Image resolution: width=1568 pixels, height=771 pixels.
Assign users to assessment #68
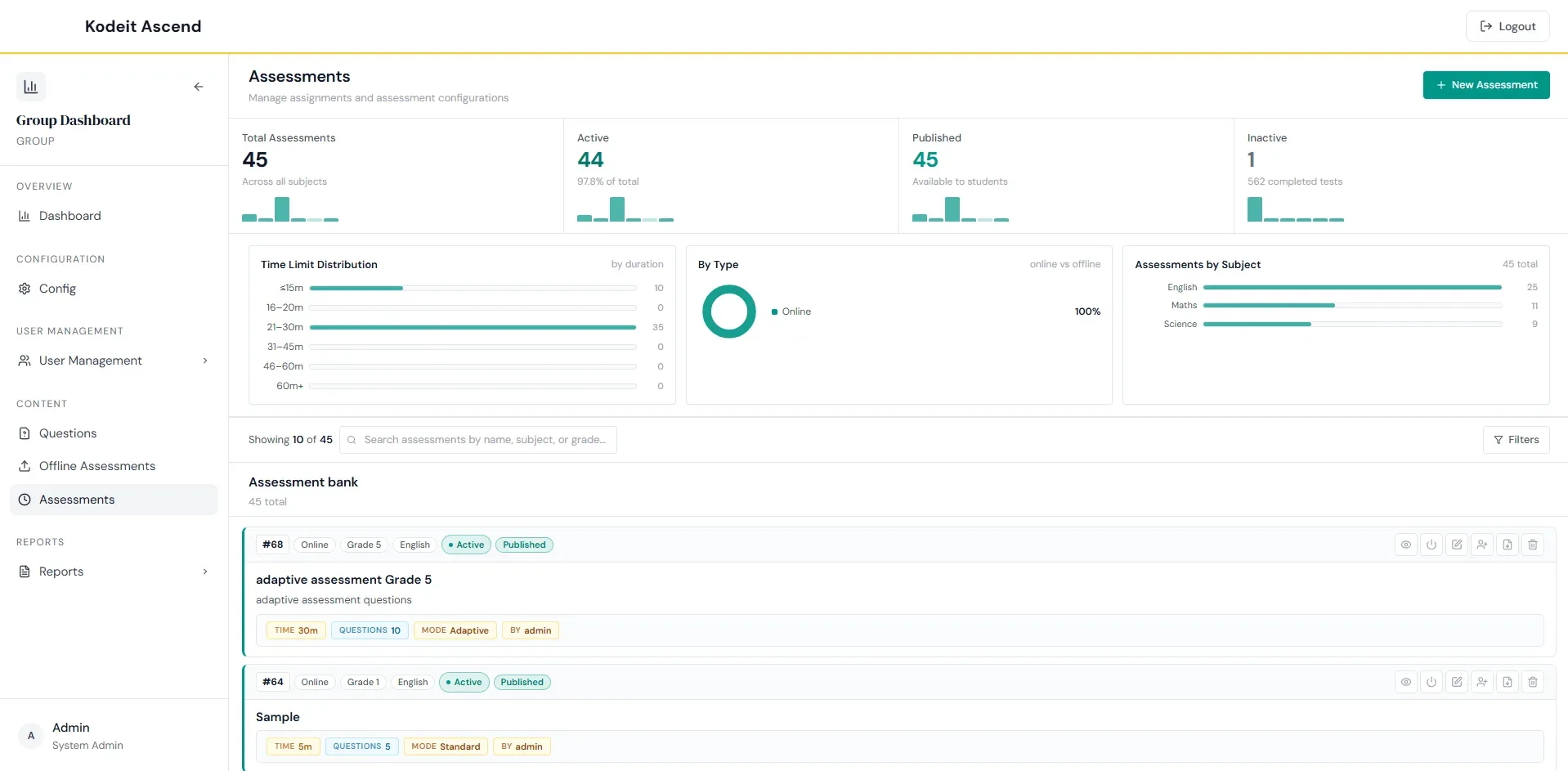(x=1482, y=545)
